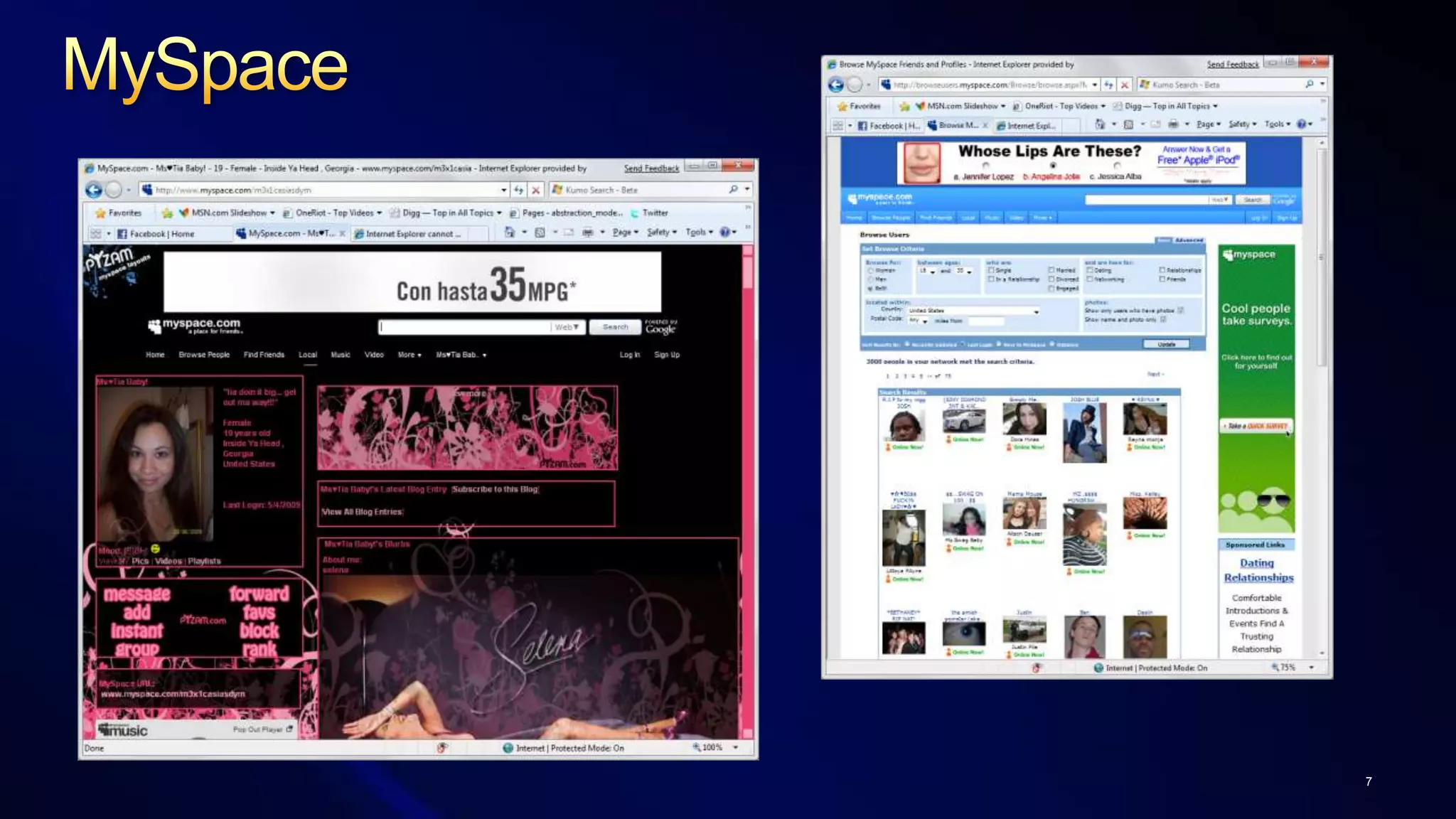Open Quick Tabs grid in Browse MySpace Friends window
This screenshot has width=1456, height=819.
point(838,125)
